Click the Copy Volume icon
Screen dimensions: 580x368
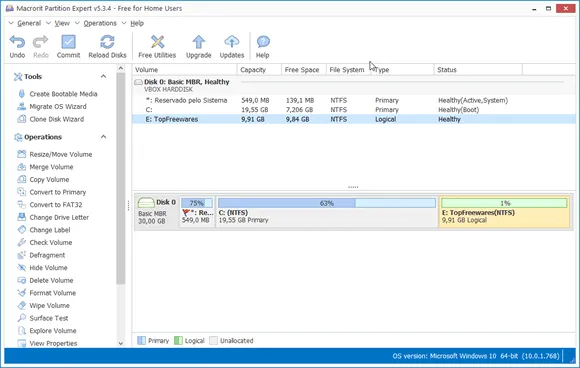21,179
